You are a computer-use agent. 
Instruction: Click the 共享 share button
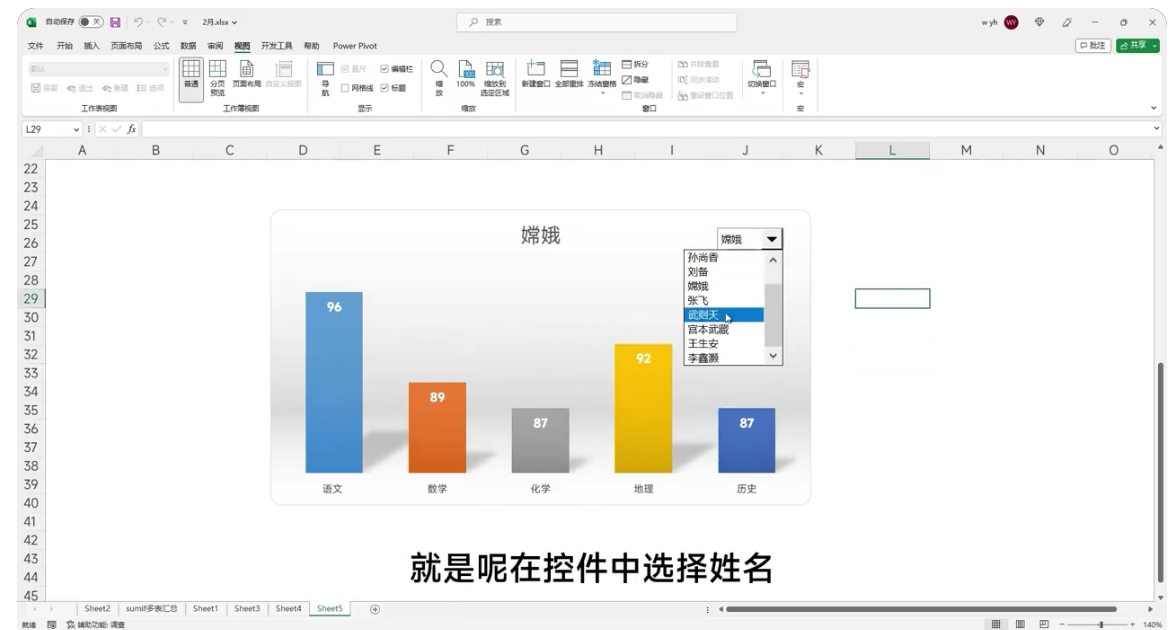[1137, 46]
